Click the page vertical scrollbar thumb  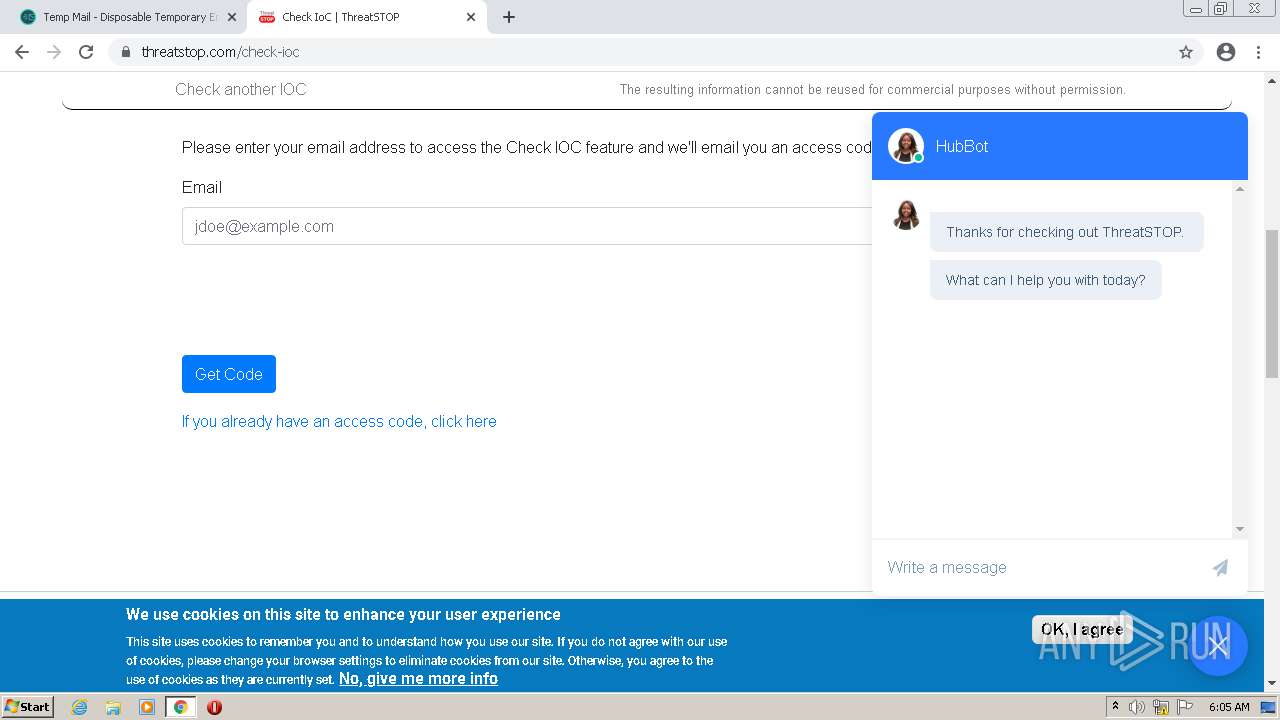pos(1271,304)
